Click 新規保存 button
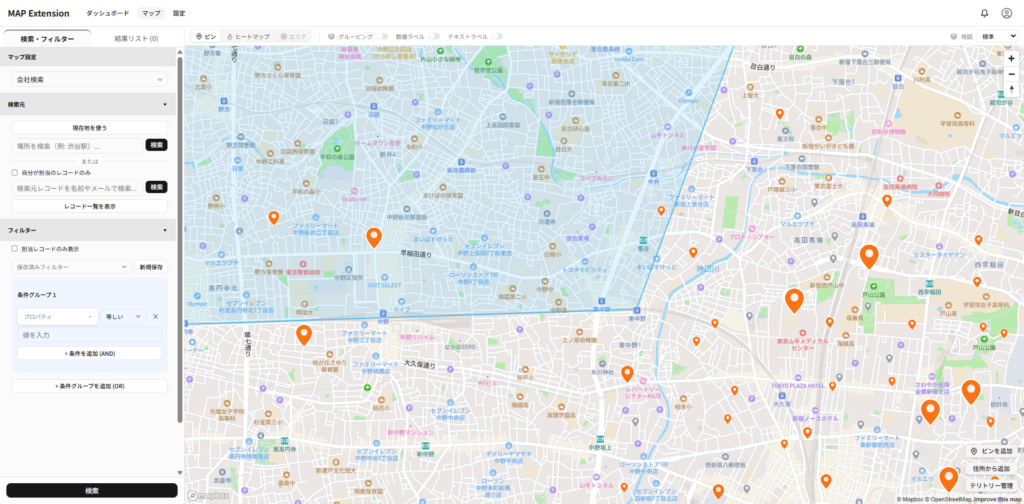The width and height of the screenshot is (1024, 504). pos(151,267)
